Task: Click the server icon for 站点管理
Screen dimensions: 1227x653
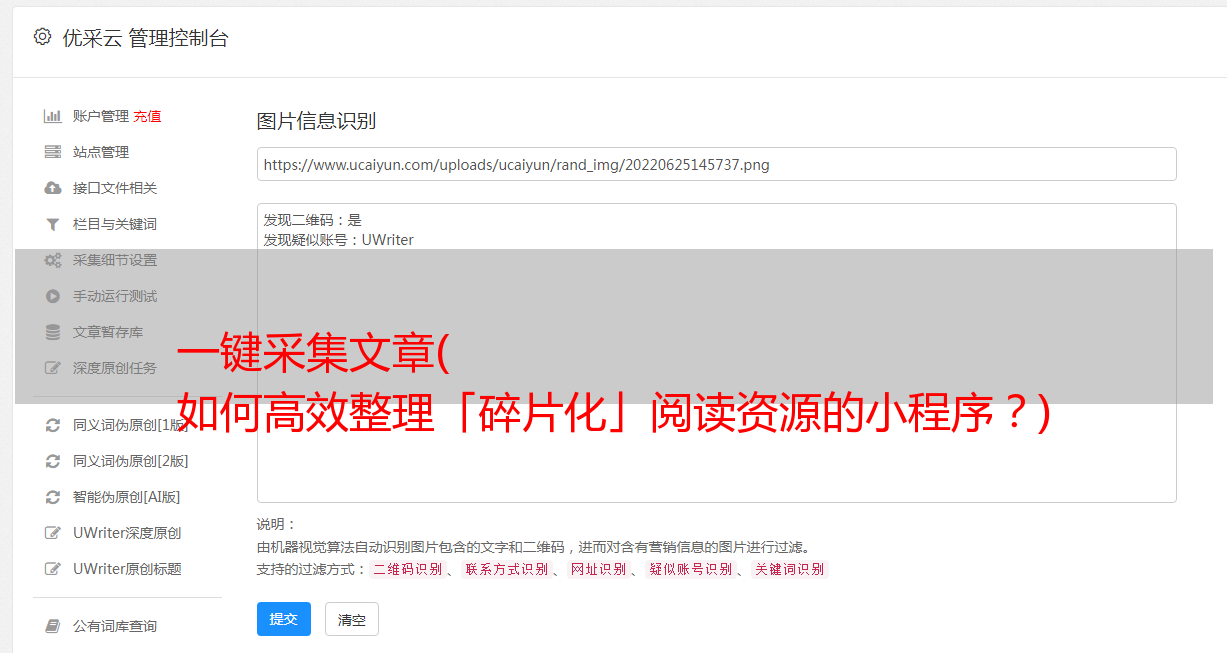Action: 53,152
